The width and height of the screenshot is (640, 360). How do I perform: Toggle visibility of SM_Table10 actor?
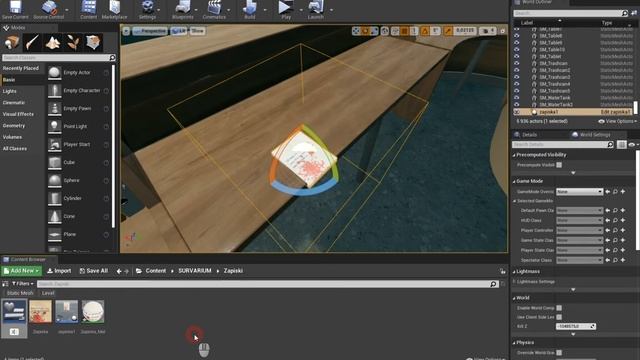click(517, 49)
